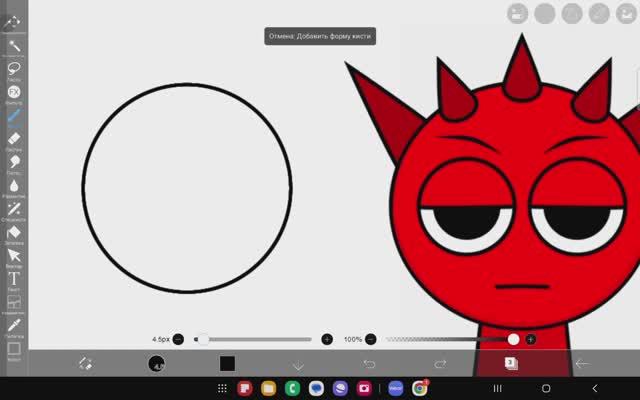Select the Eyedropper tool

(x=14, y=326)
